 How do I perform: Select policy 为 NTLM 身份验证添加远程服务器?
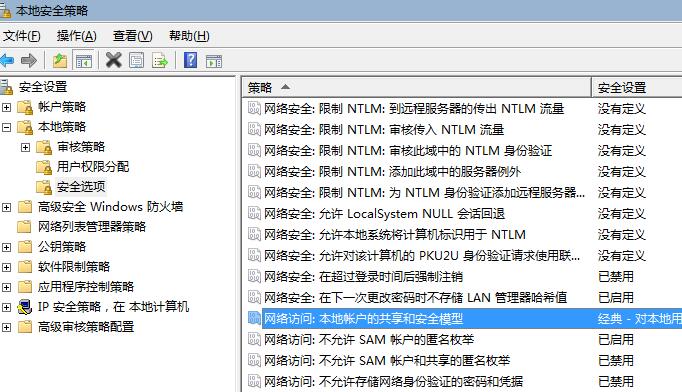tap(425, 192)
